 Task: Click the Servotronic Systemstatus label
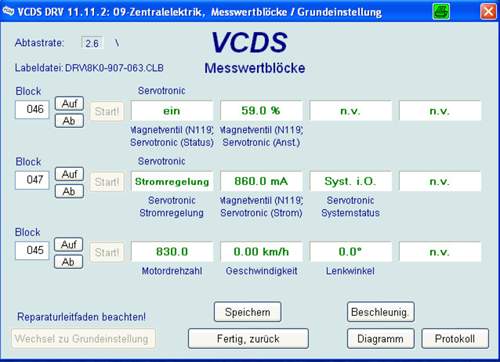[x=350, y=207]
